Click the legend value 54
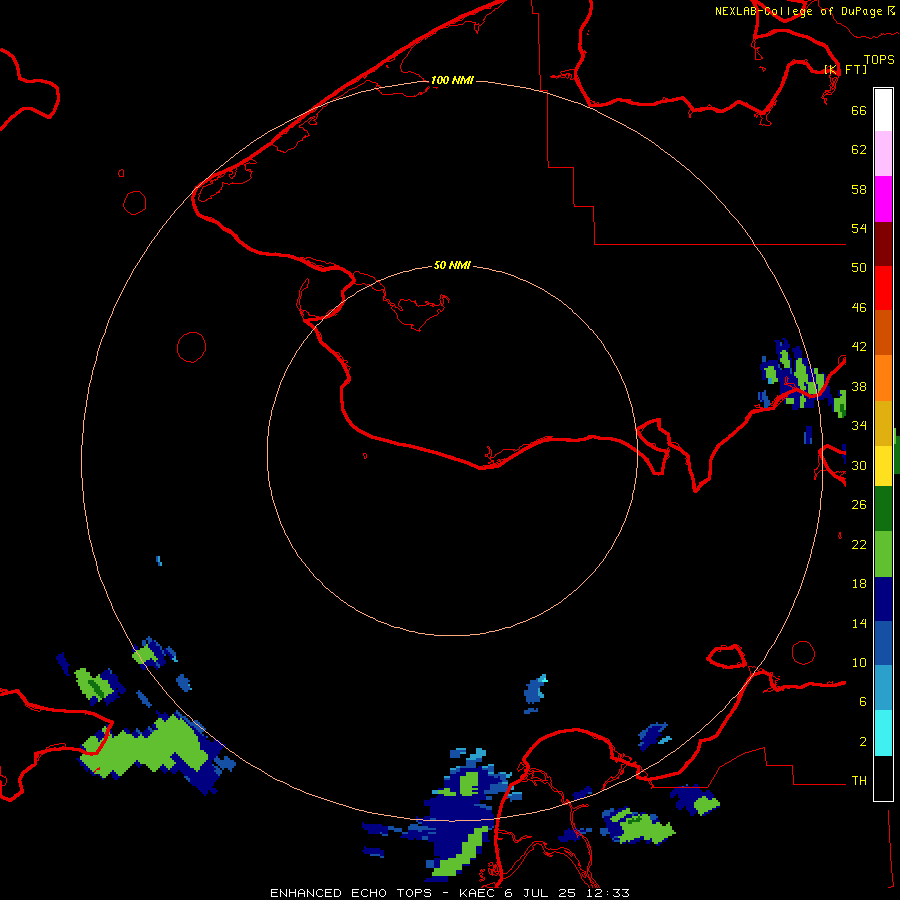Viewport: 900px width, 900px height. point(859,229)
